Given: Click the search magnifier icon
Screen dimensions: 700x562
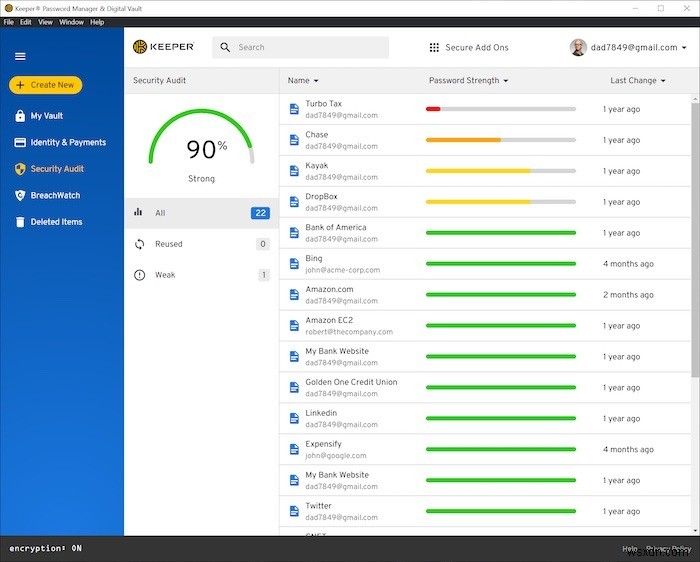Looking at the screenshot, I should [x=225, y=47].
